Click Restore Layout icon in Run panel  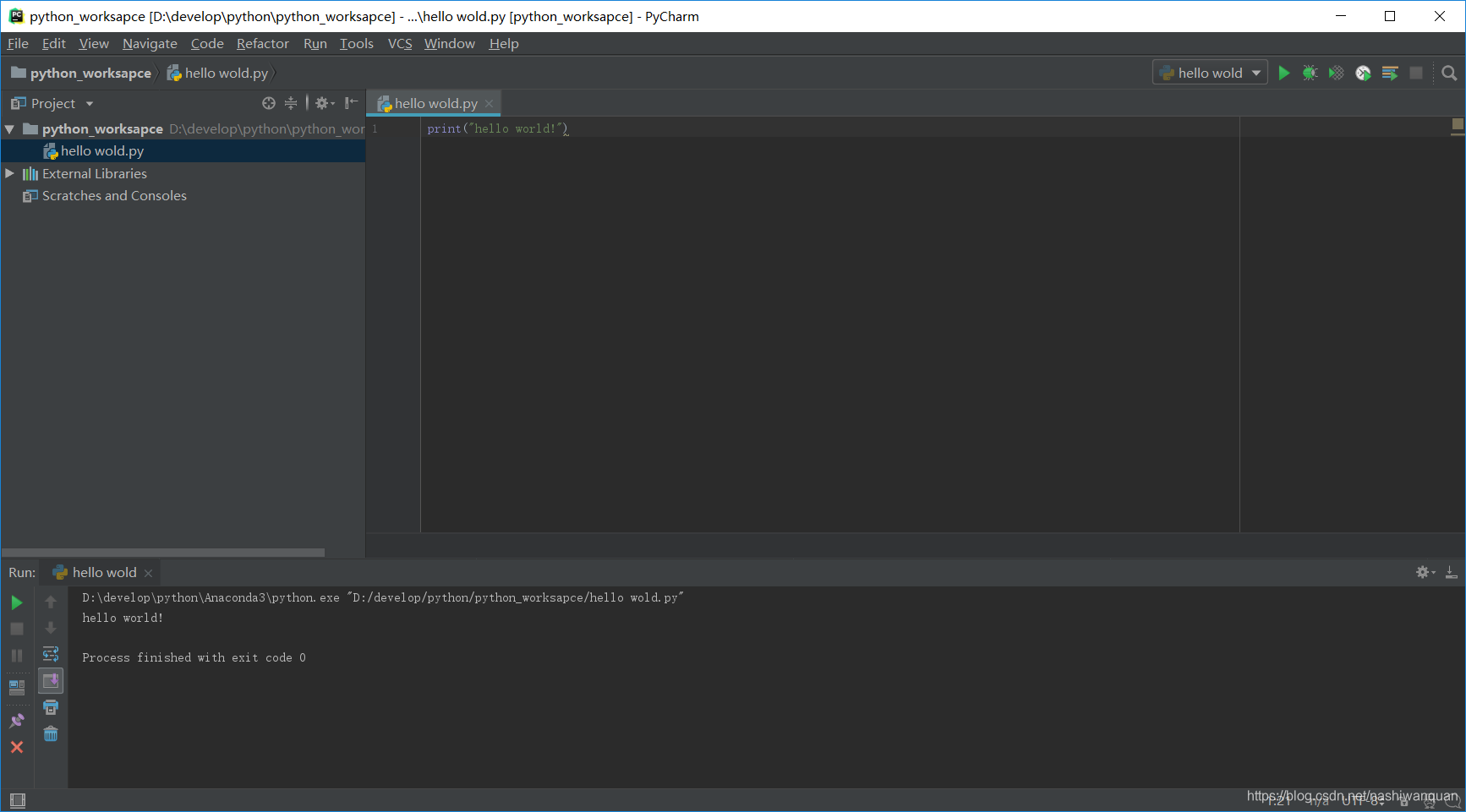coord(17,687)
